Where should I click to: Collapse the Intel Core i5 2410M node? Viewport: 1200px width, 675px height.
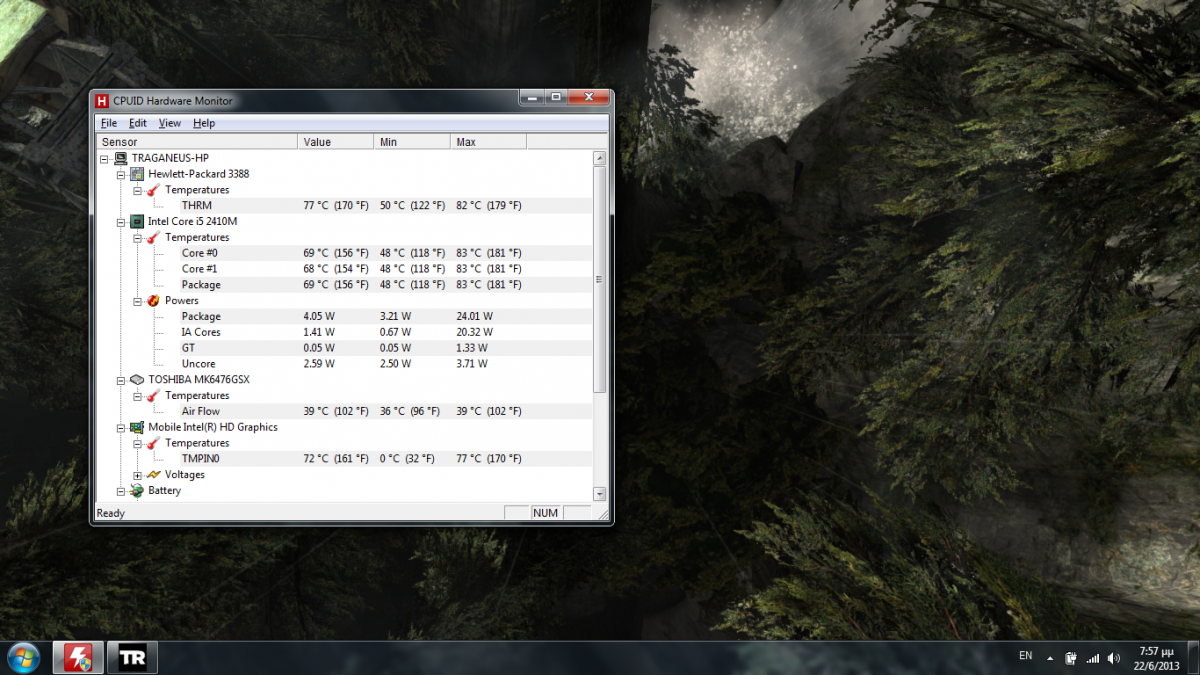[121, 221]
